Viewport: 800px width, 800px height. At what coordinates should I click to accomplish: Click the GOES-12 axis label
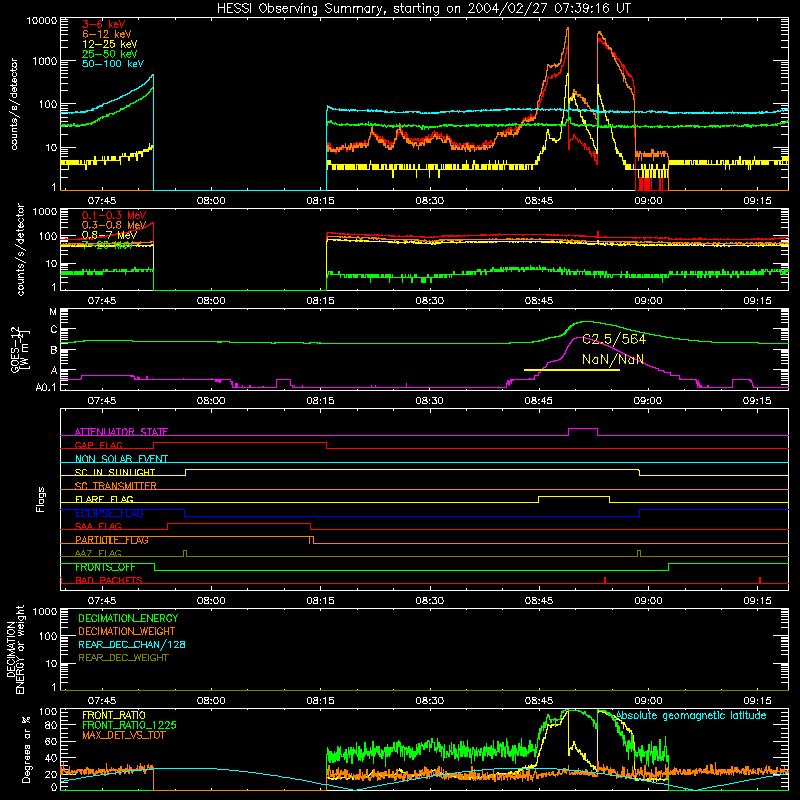(x=20, y=349)
